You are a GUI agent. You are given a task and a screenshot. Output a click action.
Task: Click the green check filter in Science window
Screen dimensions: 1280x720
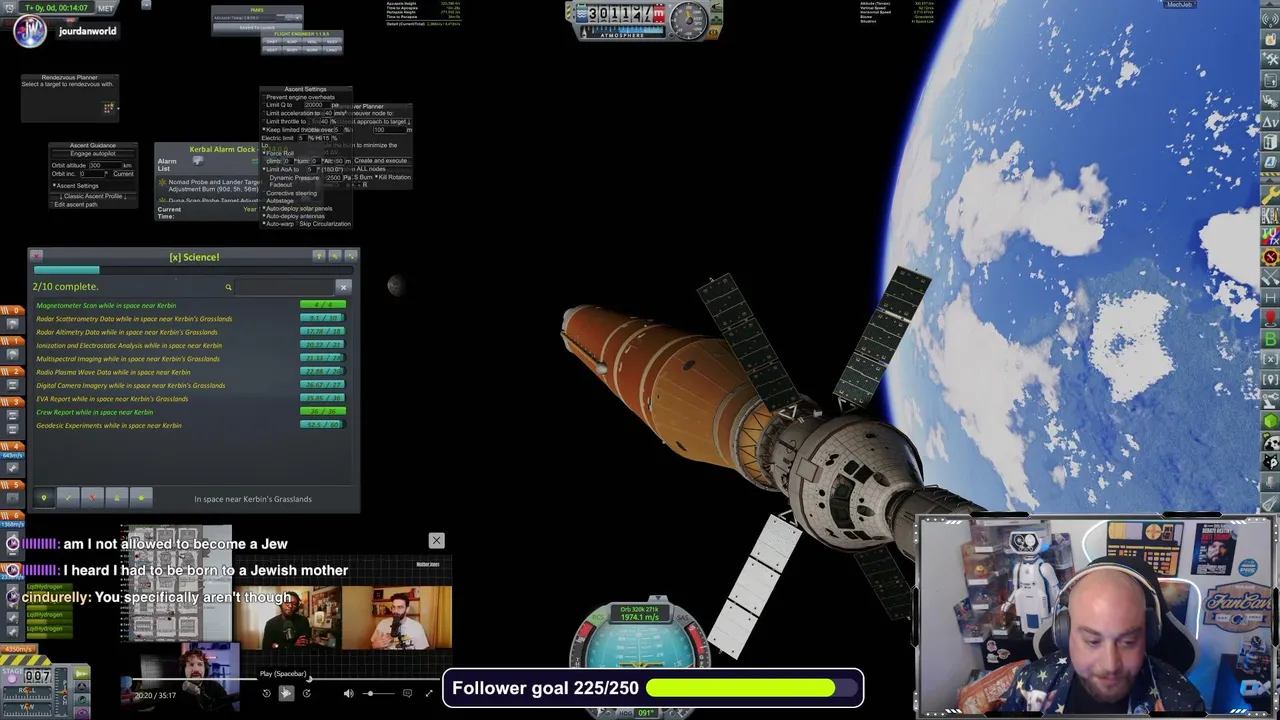click(x=68, y=498)
